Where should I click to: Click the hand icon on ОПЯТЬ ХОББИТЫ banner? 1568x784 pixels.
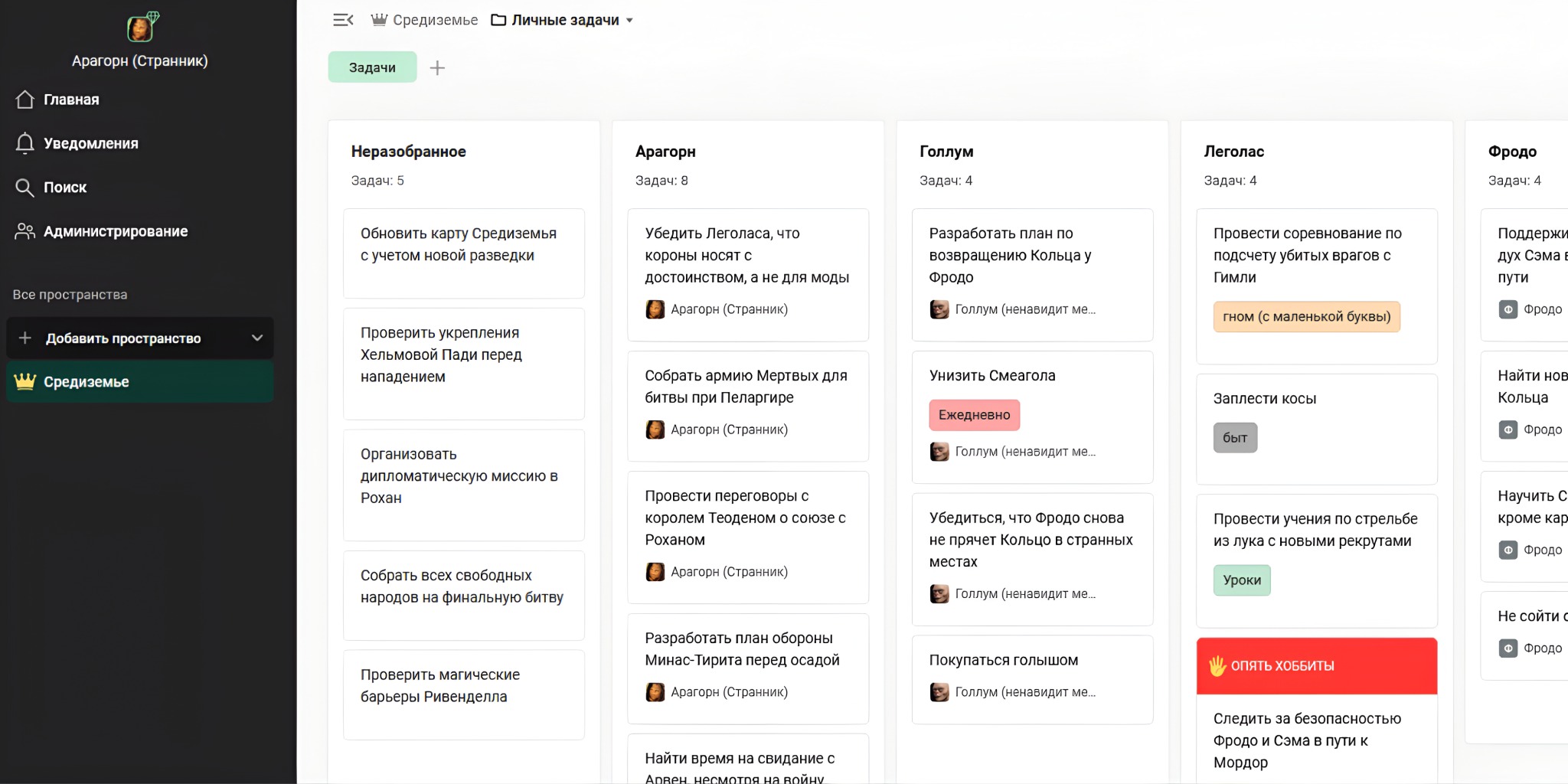point(1217,666)
